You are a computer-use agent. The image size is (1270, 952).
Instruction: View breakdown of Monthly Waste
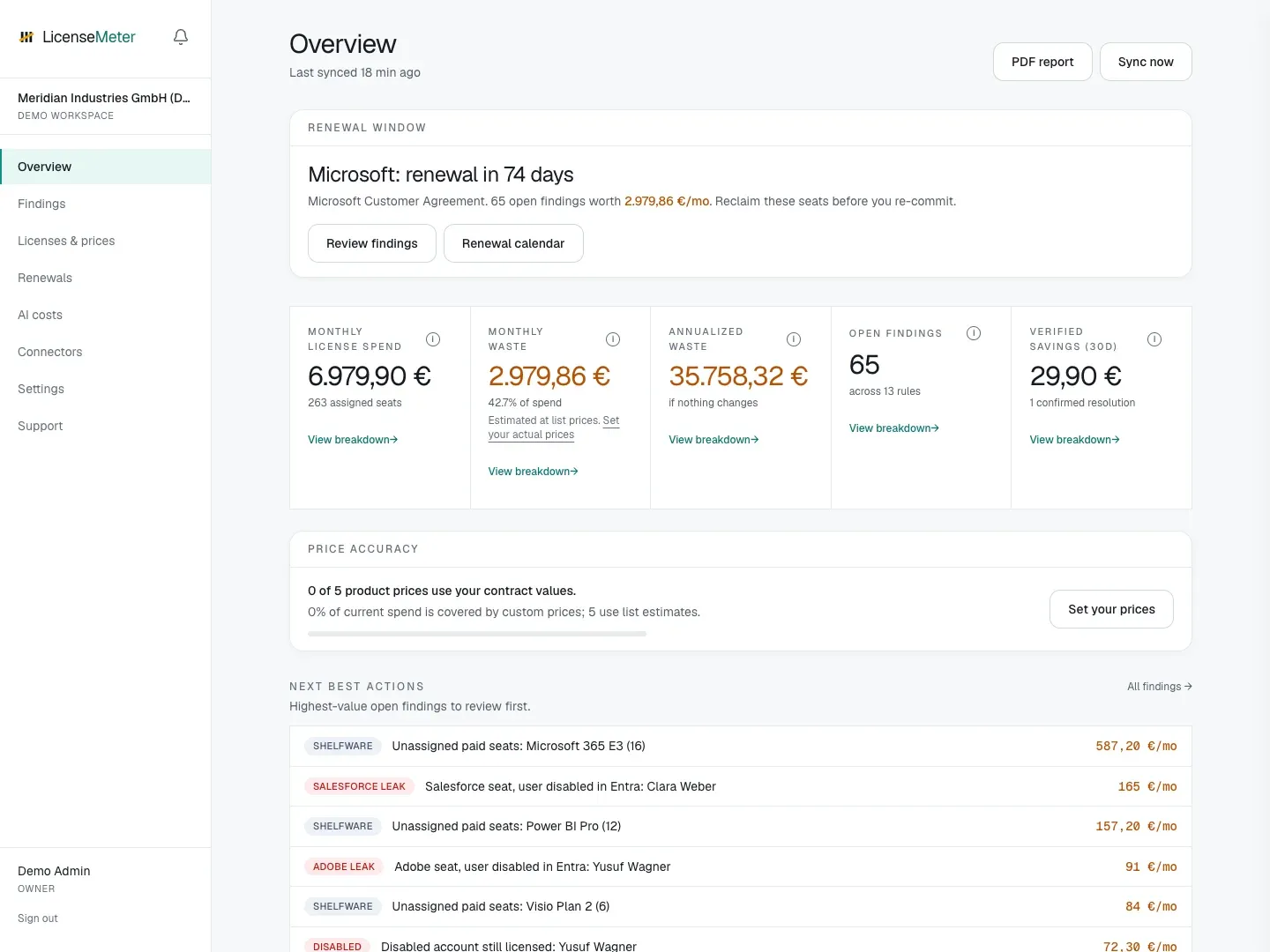(533, 472)
